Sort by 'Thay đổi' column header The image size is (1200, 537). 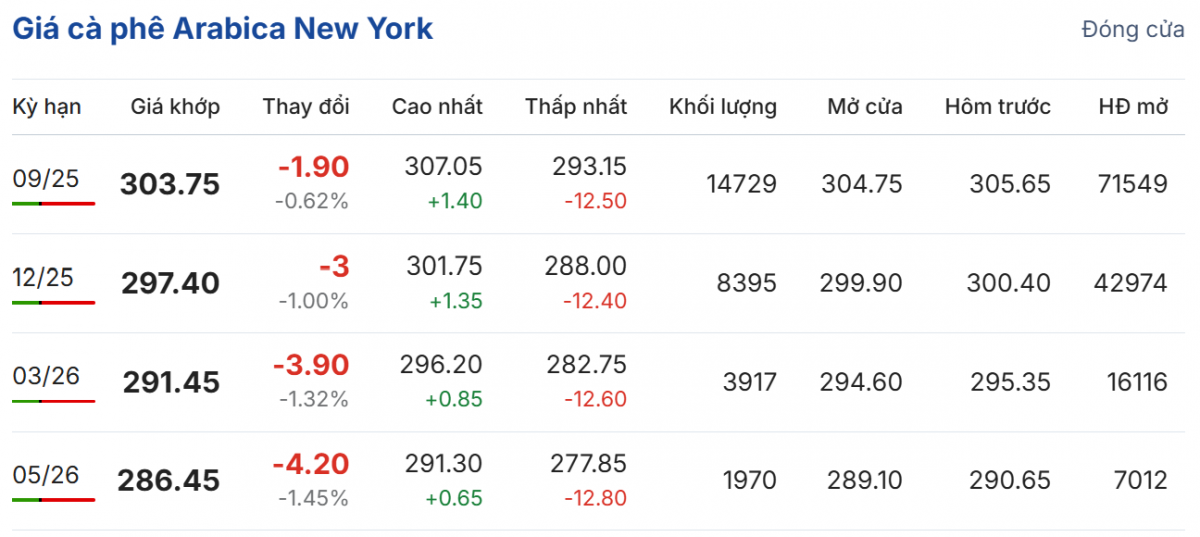tap(306, 107)
